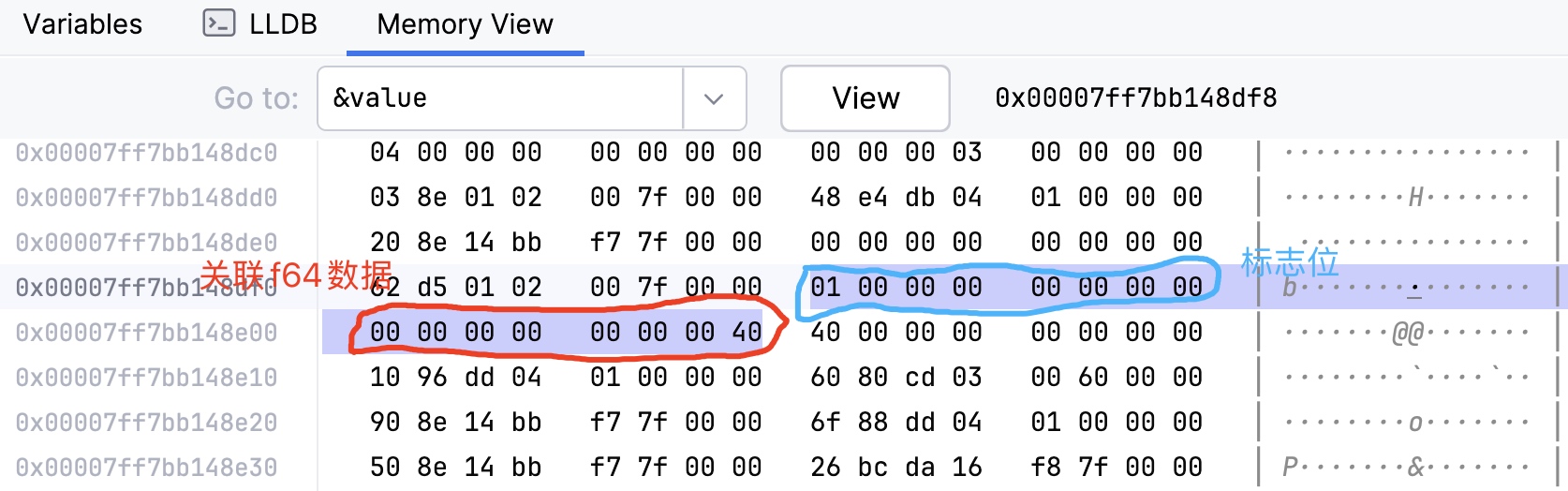The image size is (1568, 491).
Task: Click the 01 flag byte circled in blue
Action: (x=825, y=287)
